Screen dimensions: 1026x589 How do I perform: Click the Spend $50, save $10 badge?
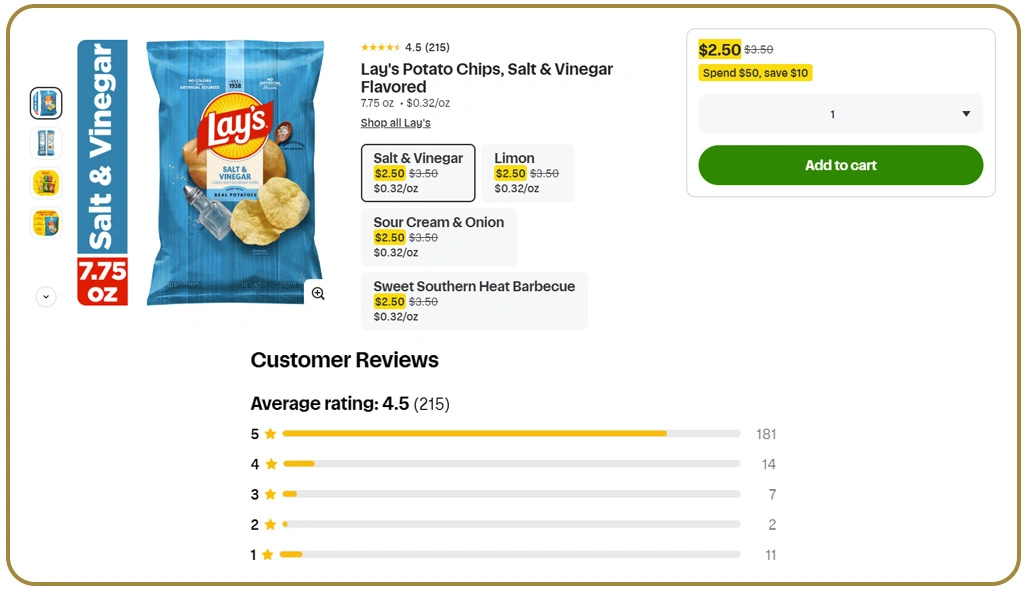coord(755,73)
